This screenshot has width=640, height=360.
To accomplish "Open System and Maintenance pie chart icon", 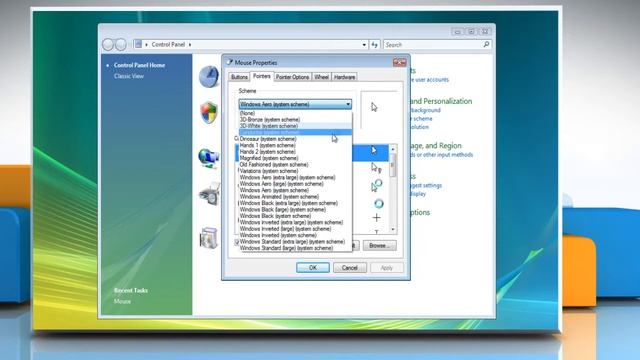I will point(209,77).
